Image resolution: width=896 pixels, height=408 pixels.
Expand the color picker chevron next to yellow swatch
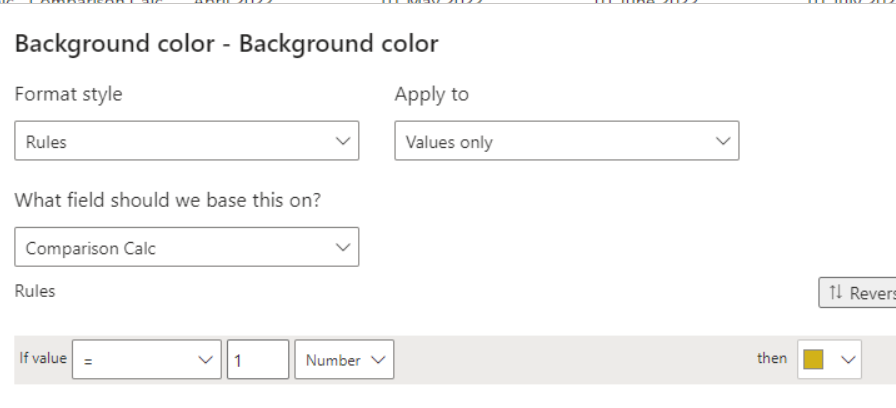tap(849, 359)
